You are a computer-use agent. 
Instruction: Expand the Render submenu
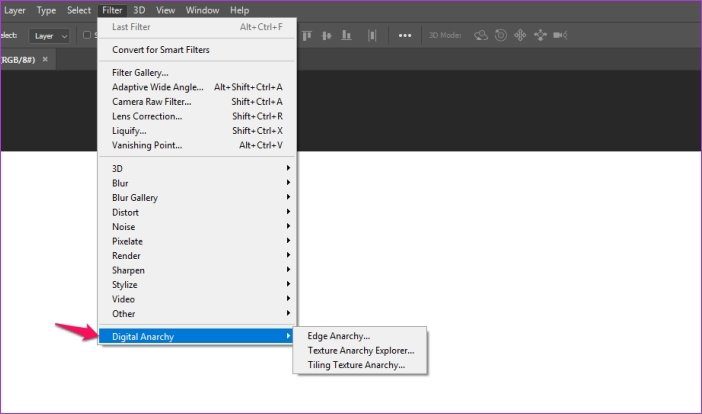(x=197, y=256)
